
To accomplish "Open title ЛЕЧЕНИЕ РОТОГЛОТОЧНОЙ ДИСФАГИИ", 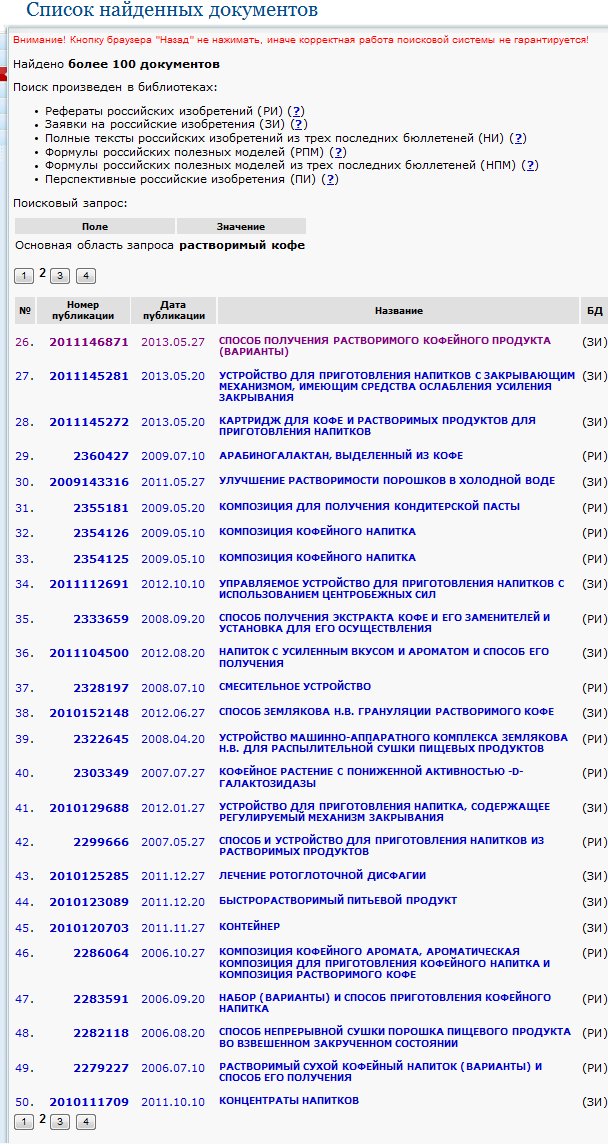I will pyautogui.click(x=323, y=876).
